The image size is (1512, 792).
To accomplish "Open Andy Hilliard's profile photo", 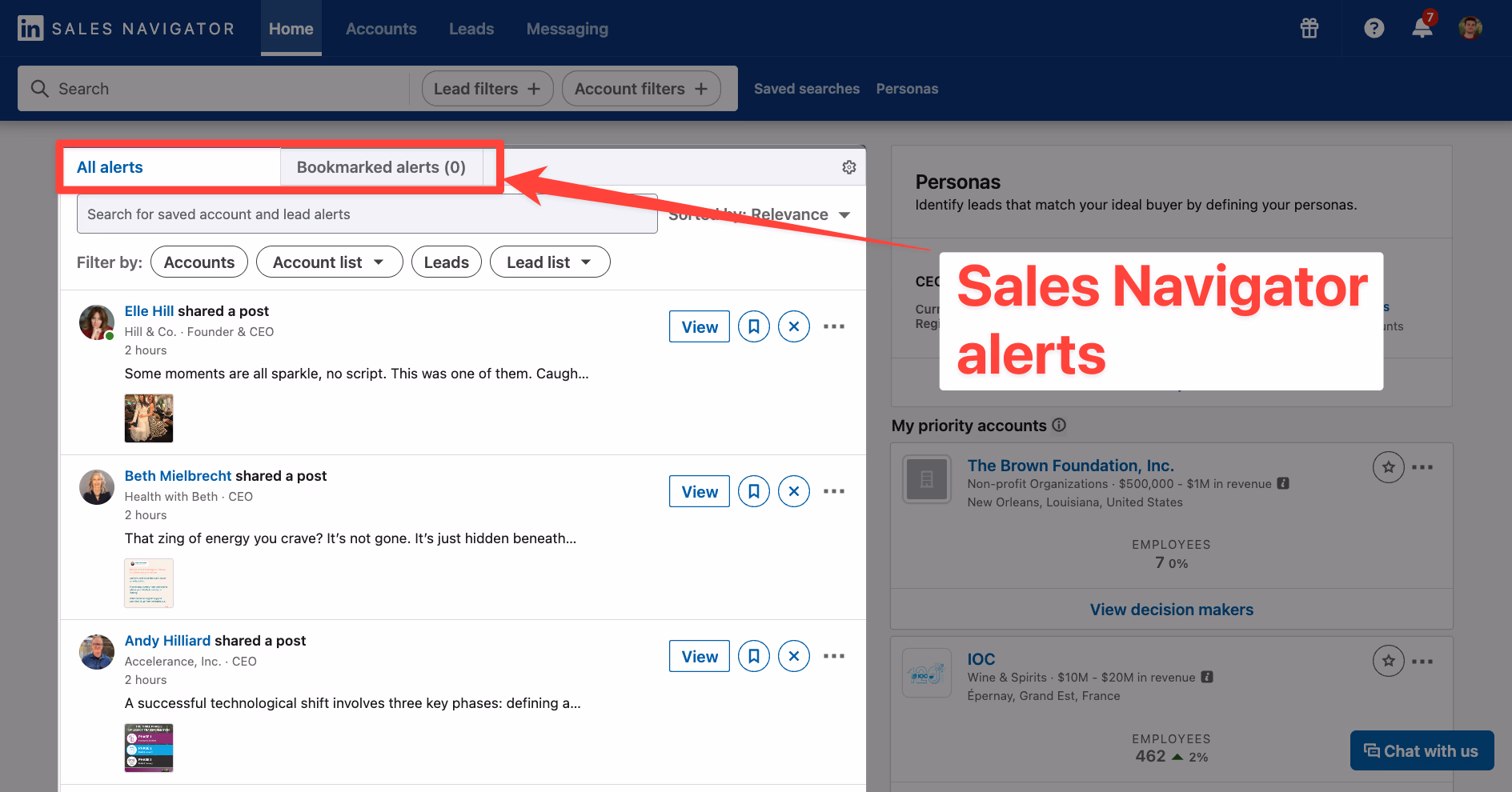I will (x=97, y=652).
